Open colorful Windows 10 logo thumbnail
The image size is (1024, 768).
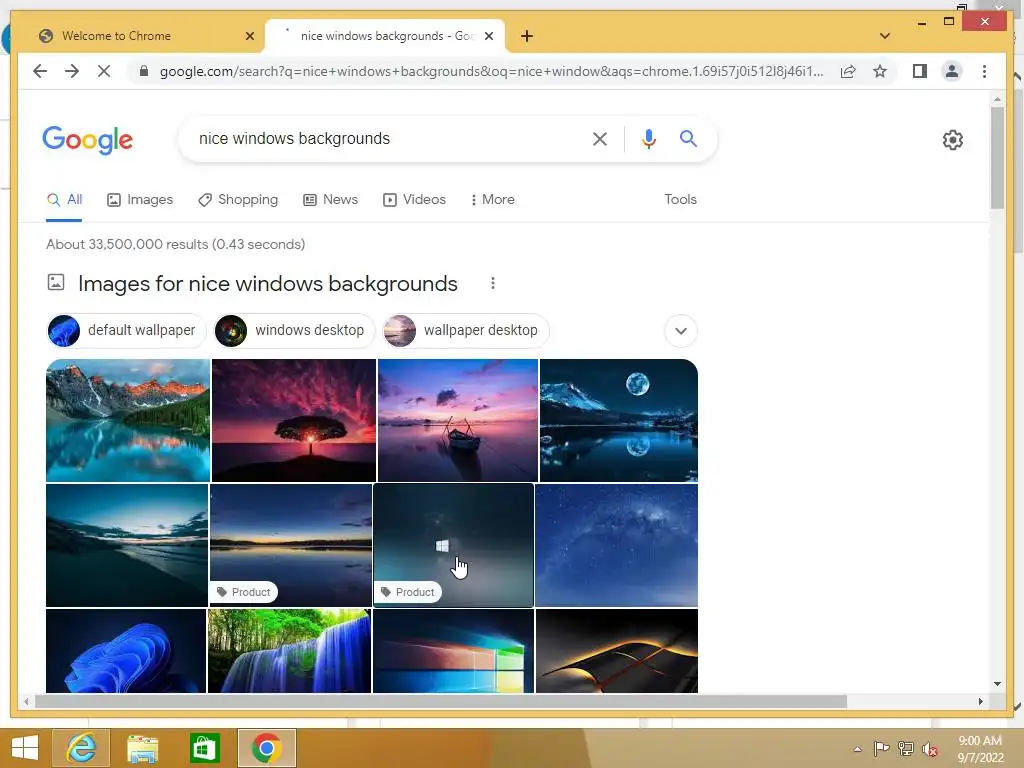453,650
